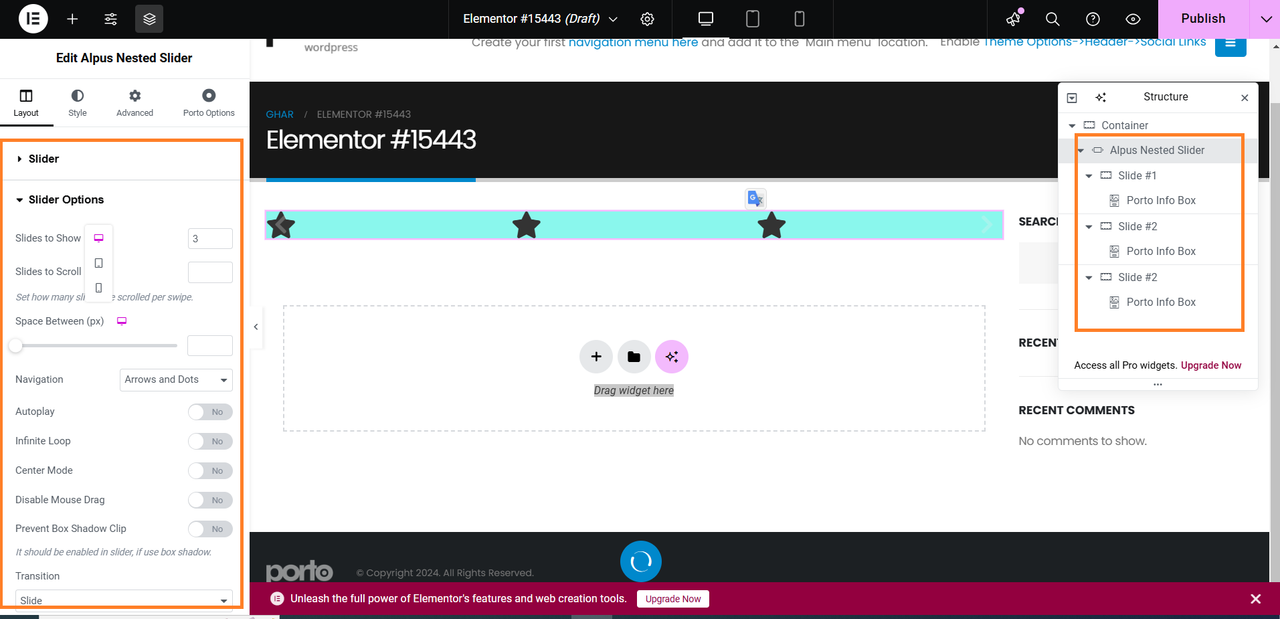The height and width of the screenshot is (619, 1280).
Task: Toggle the Structure layers icon in top bar
Action: (x=149, y=19)
